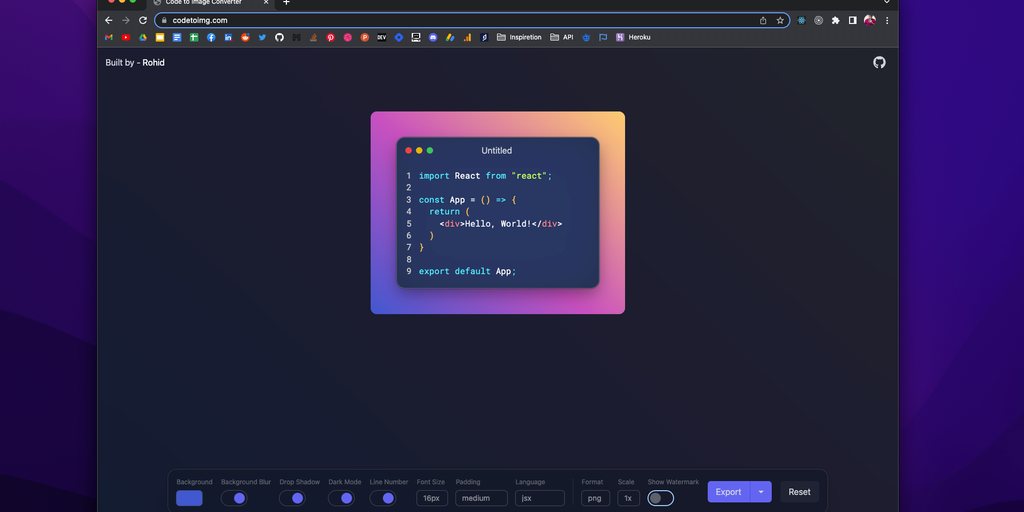1024x512 pixels.
Task: Open the Gmail bookmark icon
Action: pyautogui.click(x=109, y=37)
